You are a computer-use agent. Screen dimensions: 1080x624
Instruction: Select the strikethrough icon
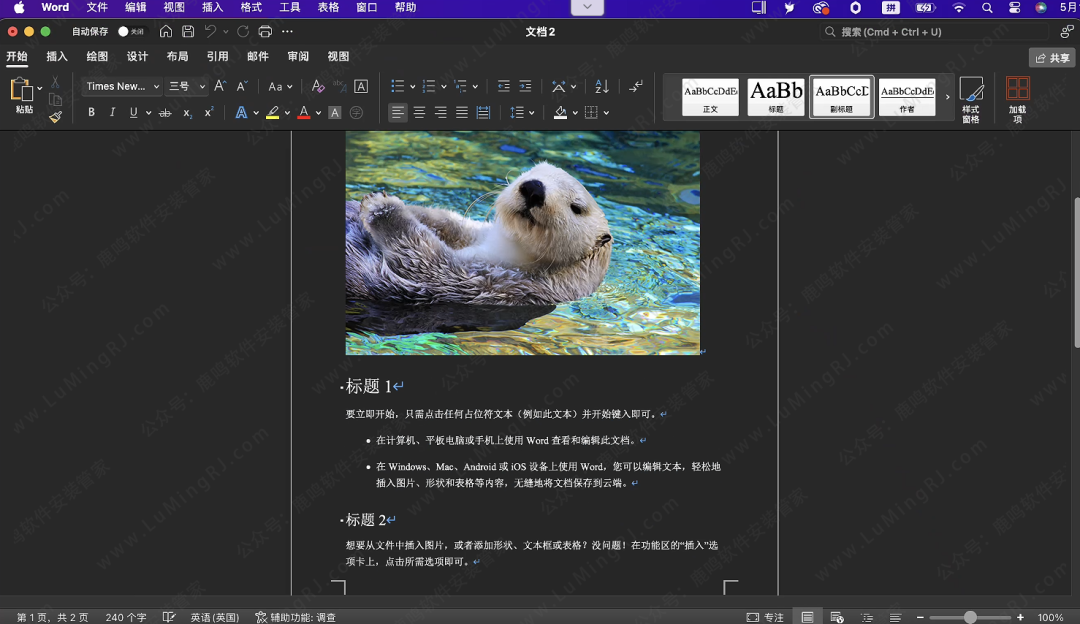pos(166,111)
